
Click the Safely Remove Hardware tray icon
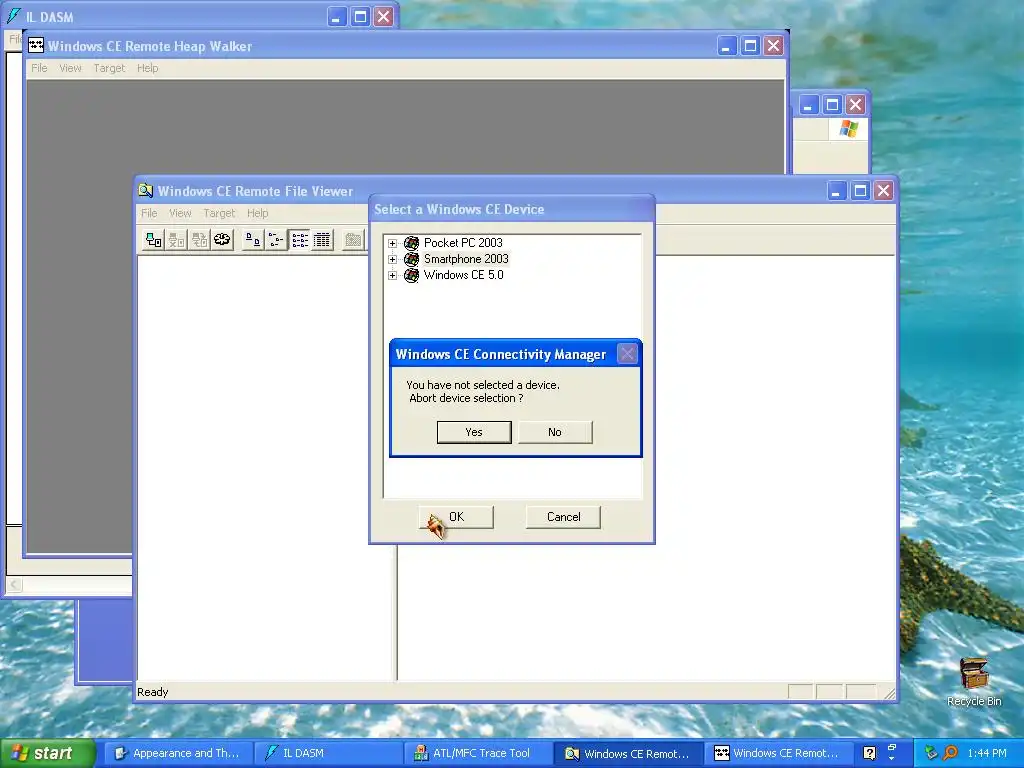click(x=931, y=753)
